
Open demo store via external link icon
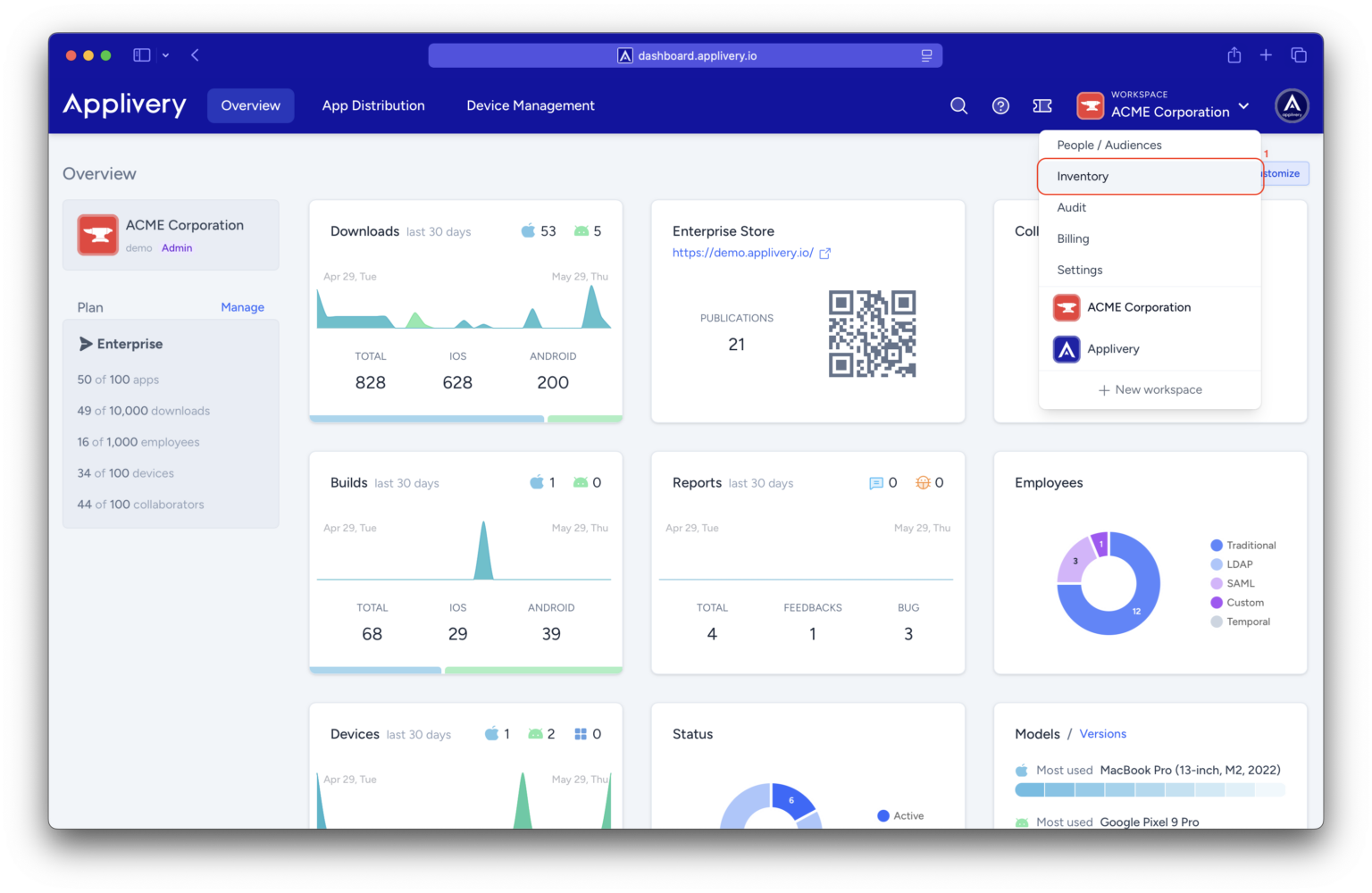824,253
